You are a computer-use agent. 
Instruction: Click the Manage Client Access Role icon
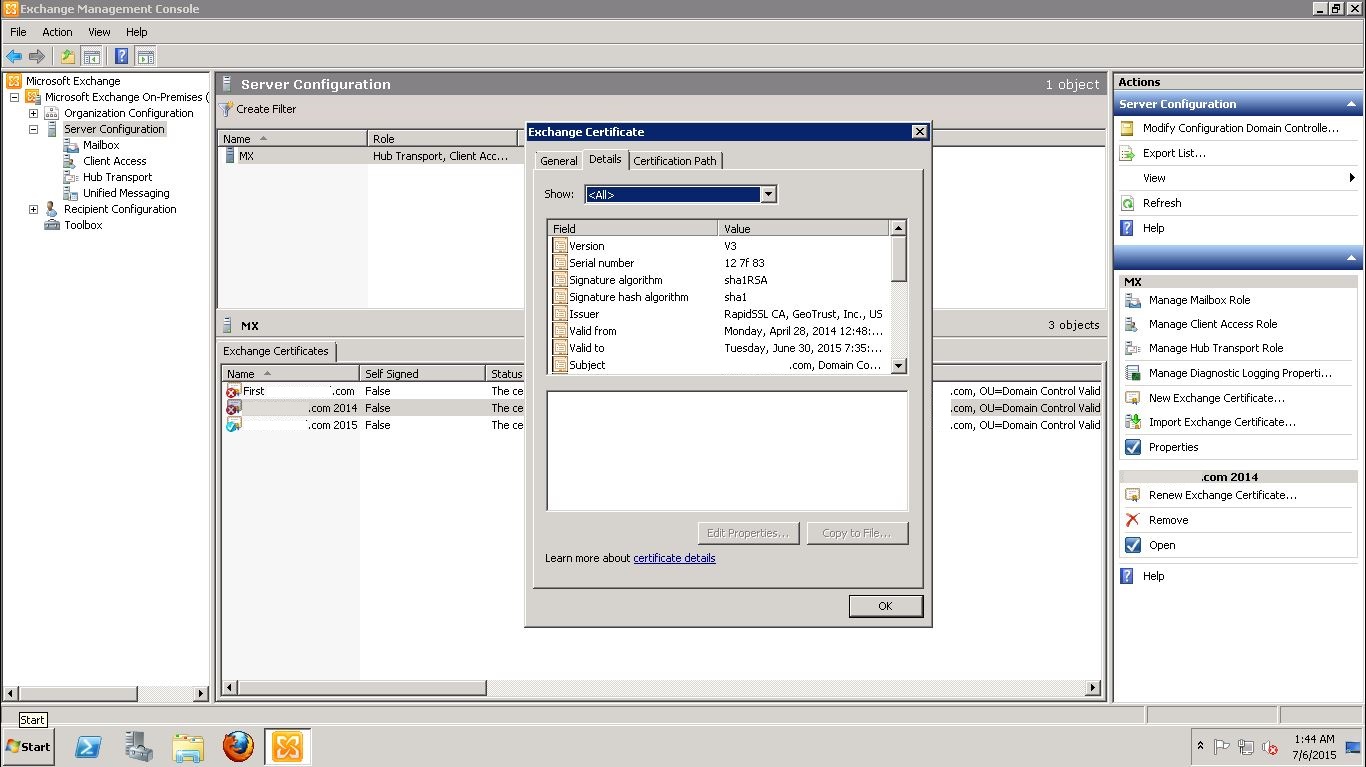1133,324
